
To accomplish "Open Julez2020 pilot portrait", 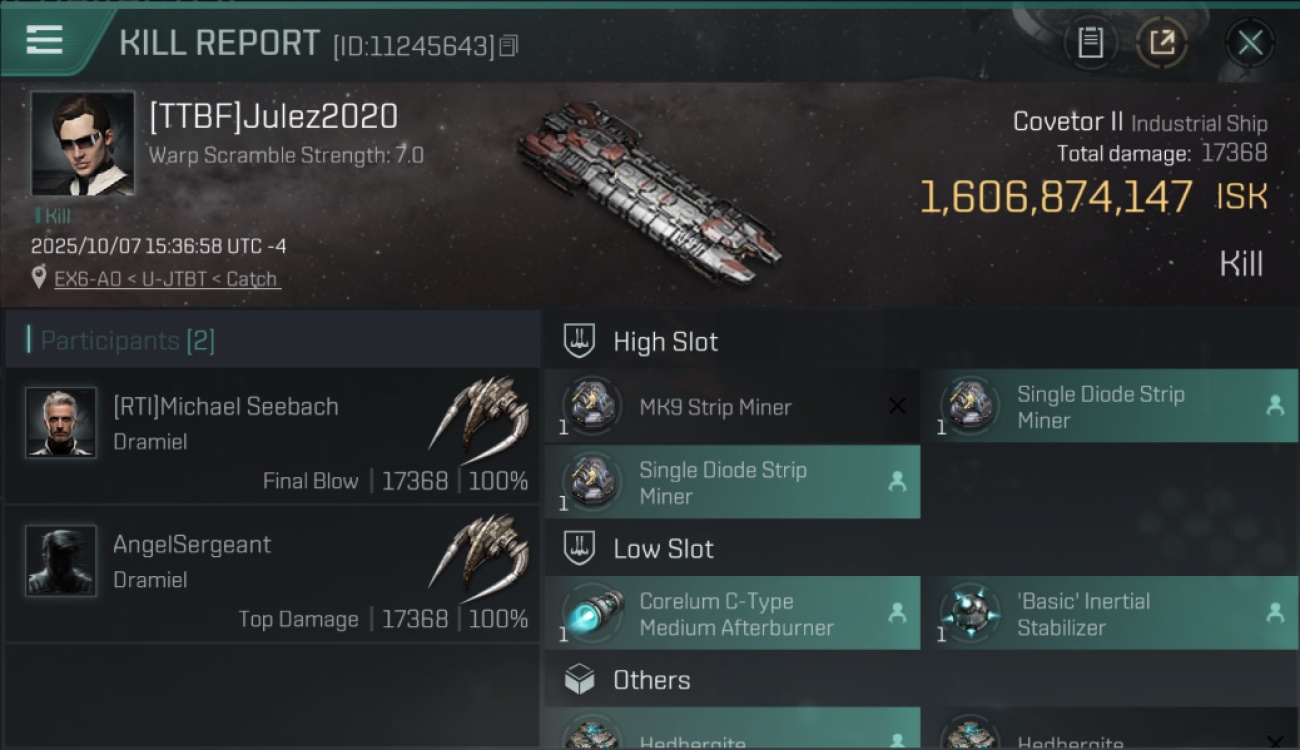I will click(x=82, y=143).
